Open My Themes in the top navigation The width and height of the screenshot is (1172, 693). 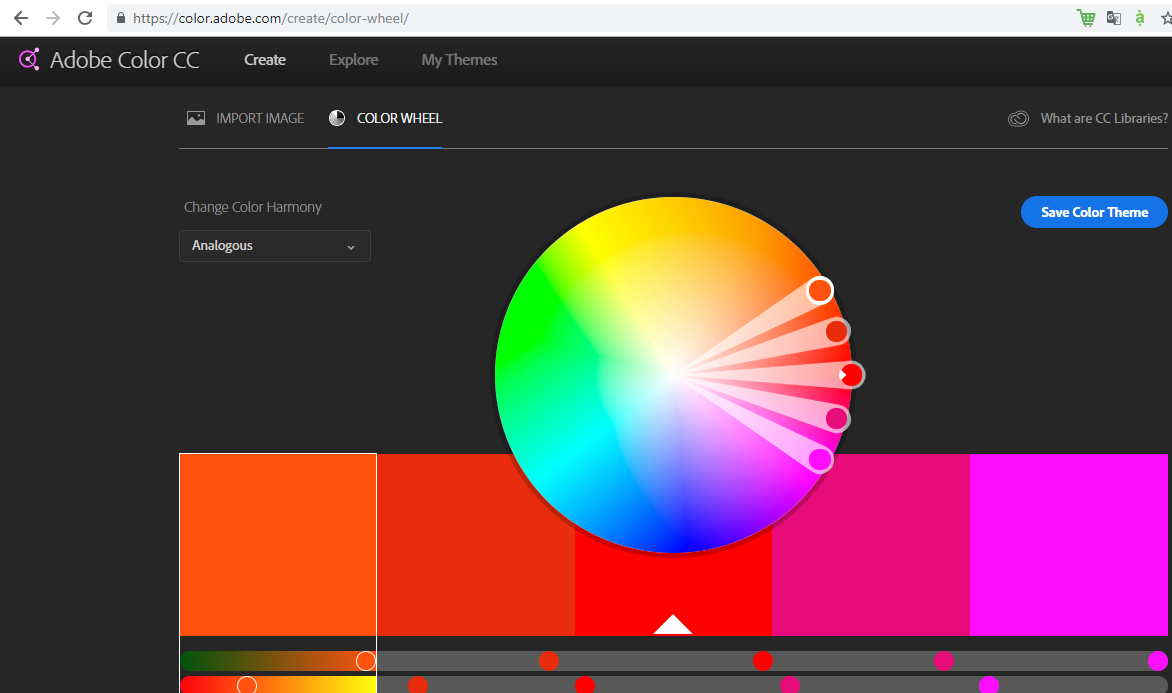pyautogui.click(x=459, y=60)
